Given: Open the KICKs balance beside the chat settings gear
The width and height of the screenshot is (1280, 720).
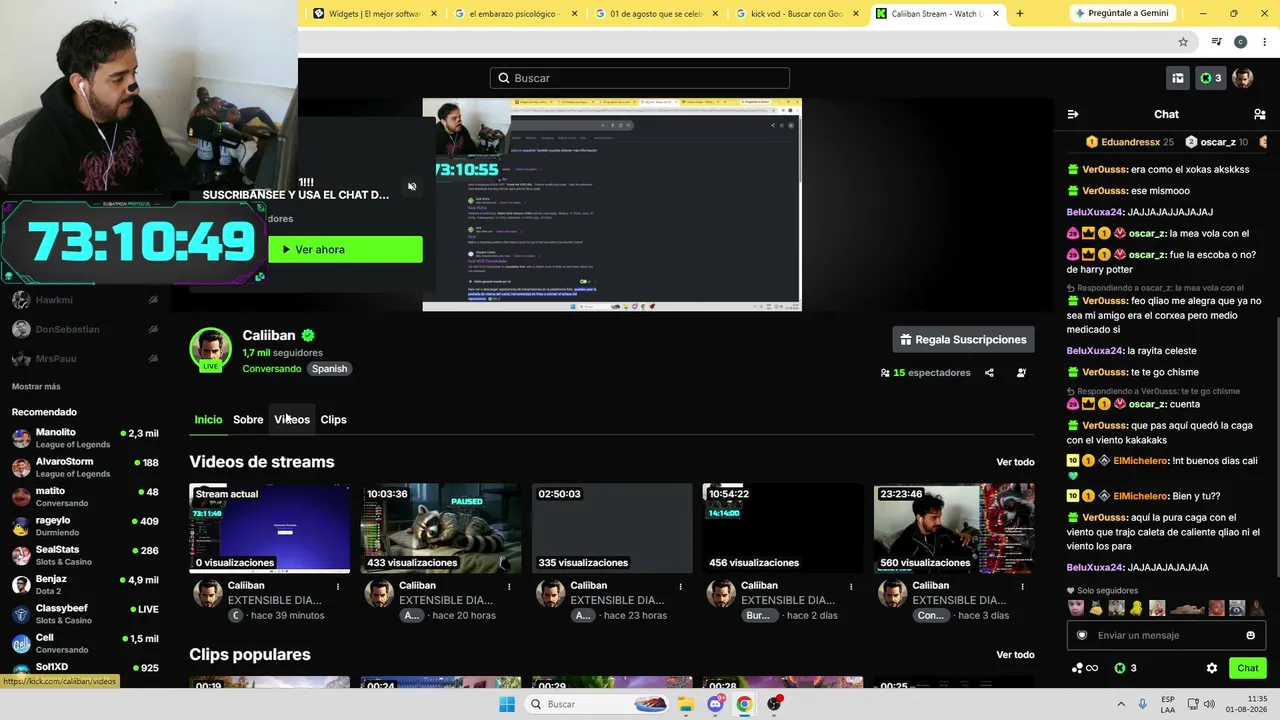Looking at the screenshot, I should [1126, 668].
